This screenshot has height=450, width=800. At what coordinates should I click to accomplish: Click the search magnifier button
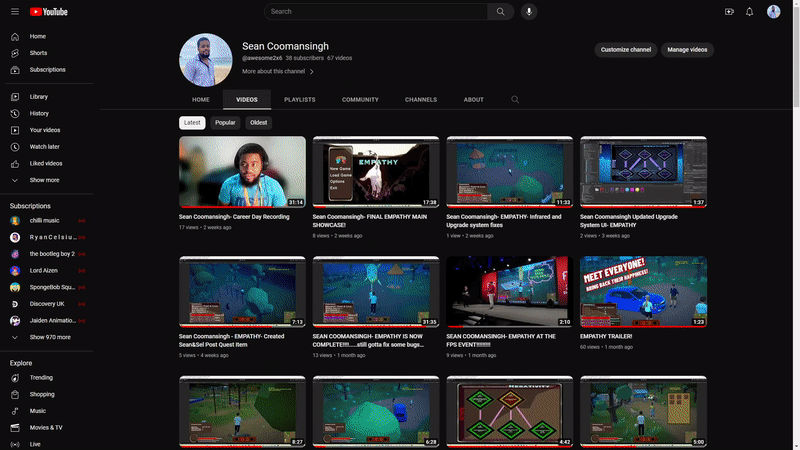coord(501,12)
